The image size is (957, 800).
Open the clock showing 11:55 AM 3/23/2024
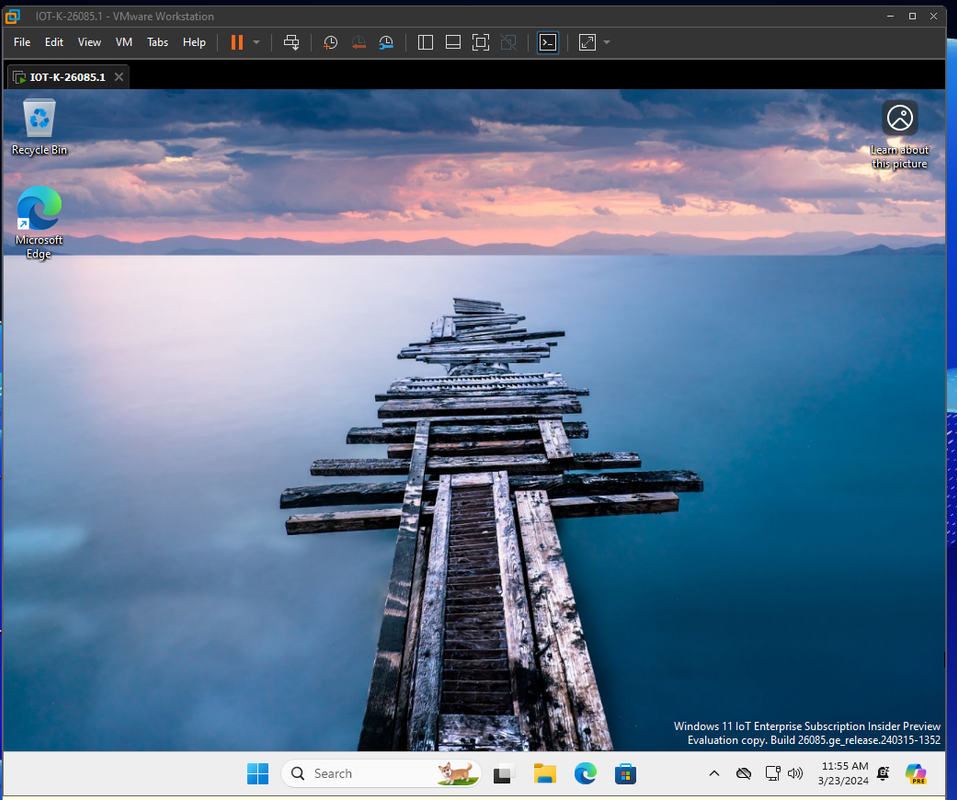click(x=843, y=774)
